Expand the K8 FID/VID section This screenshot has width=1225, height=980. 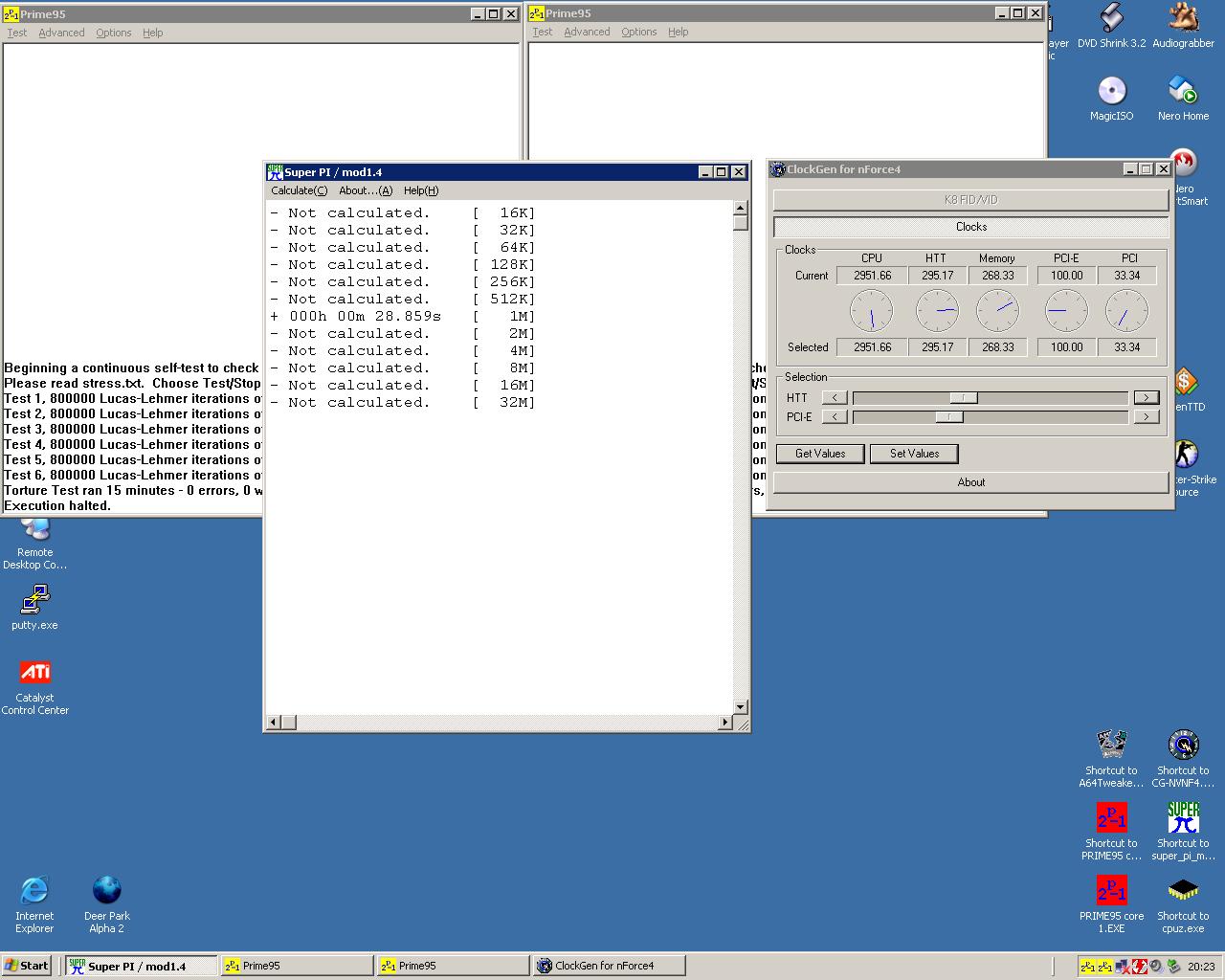tap(970, 200)
